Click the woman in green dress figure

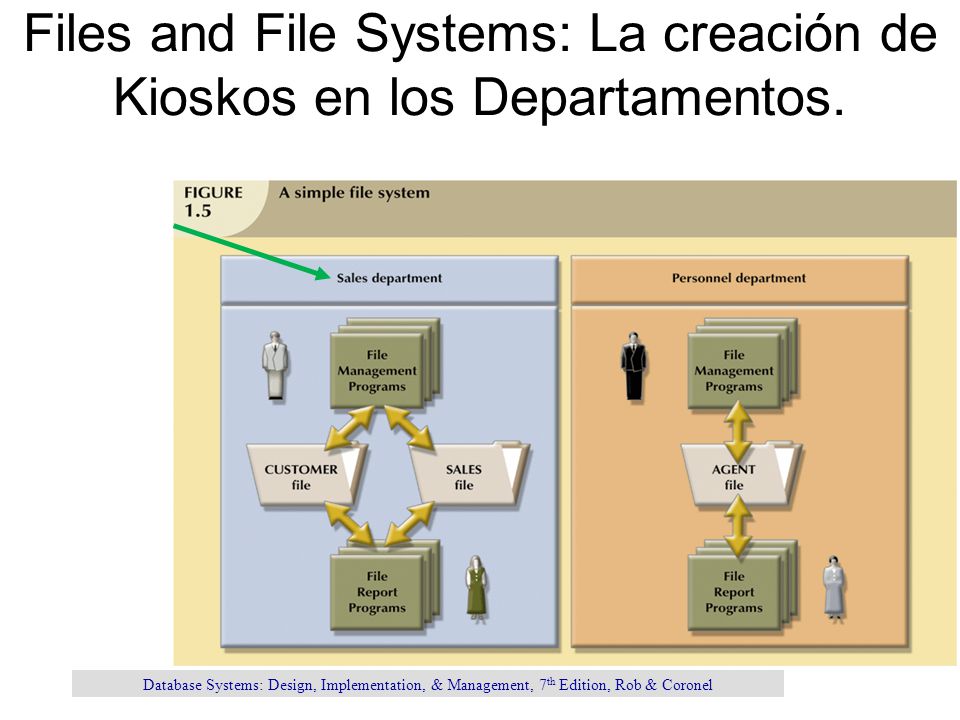coord(476,589)
